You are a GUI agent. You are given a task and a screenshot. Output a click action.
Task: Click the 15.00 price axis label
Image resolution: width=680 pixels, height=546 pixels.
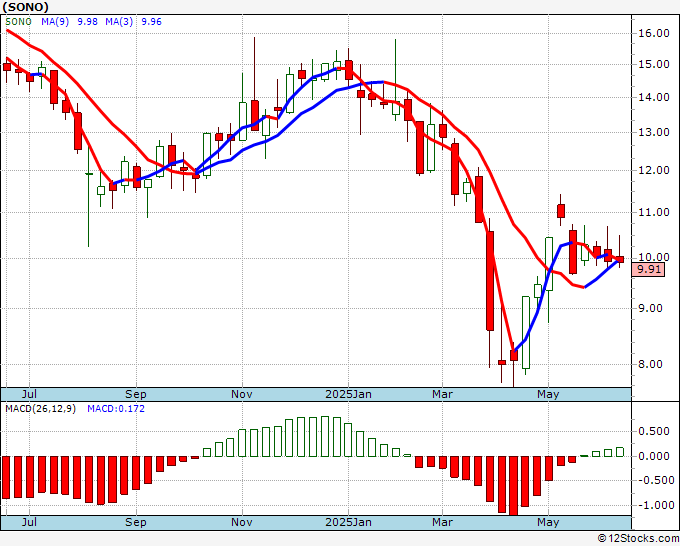pos(654,64)
